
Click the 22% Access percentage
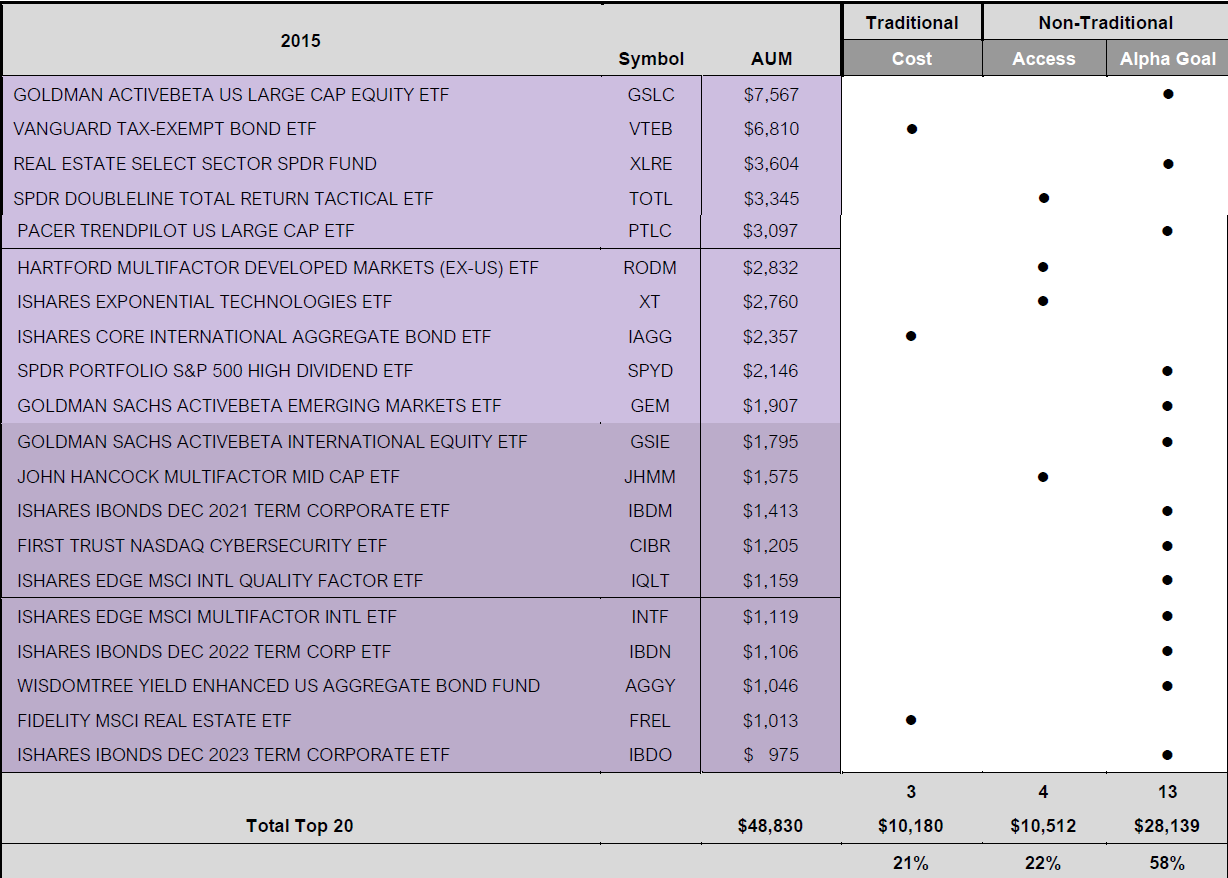[1043, 863]
